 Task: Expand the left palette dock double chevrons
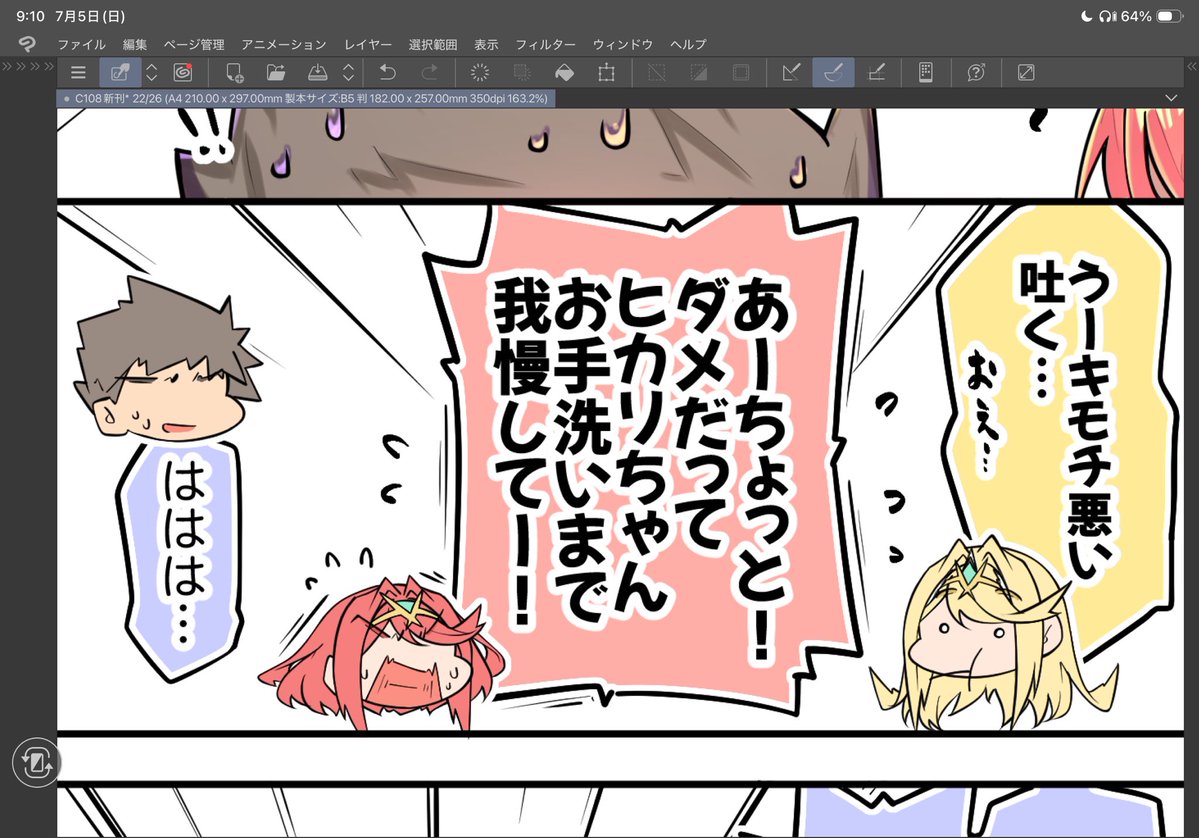28,67
